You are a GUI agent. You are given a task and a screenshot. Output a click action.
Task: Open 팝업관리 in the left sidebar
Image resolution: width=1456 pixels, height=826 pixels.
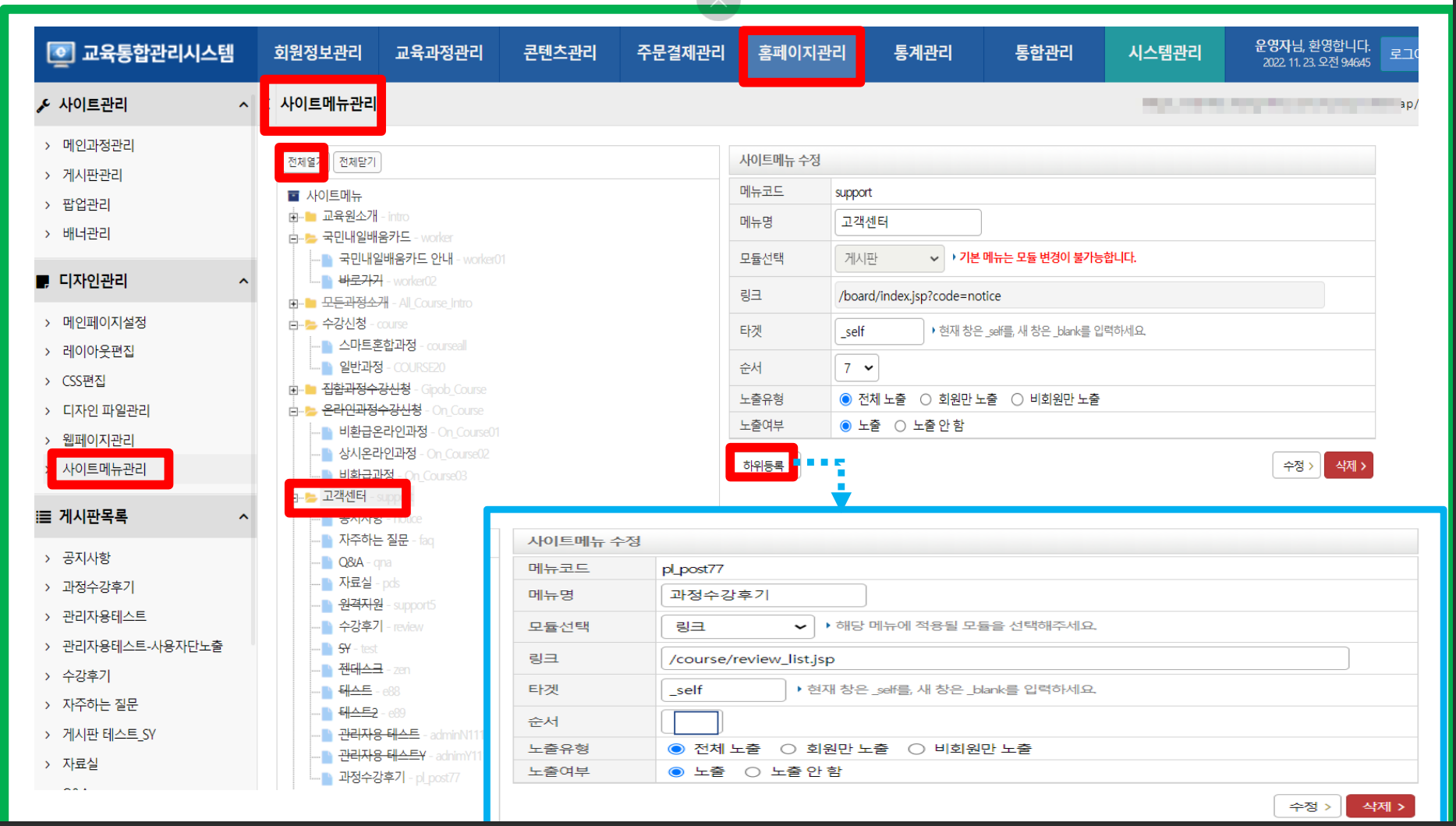pos(87,204)
